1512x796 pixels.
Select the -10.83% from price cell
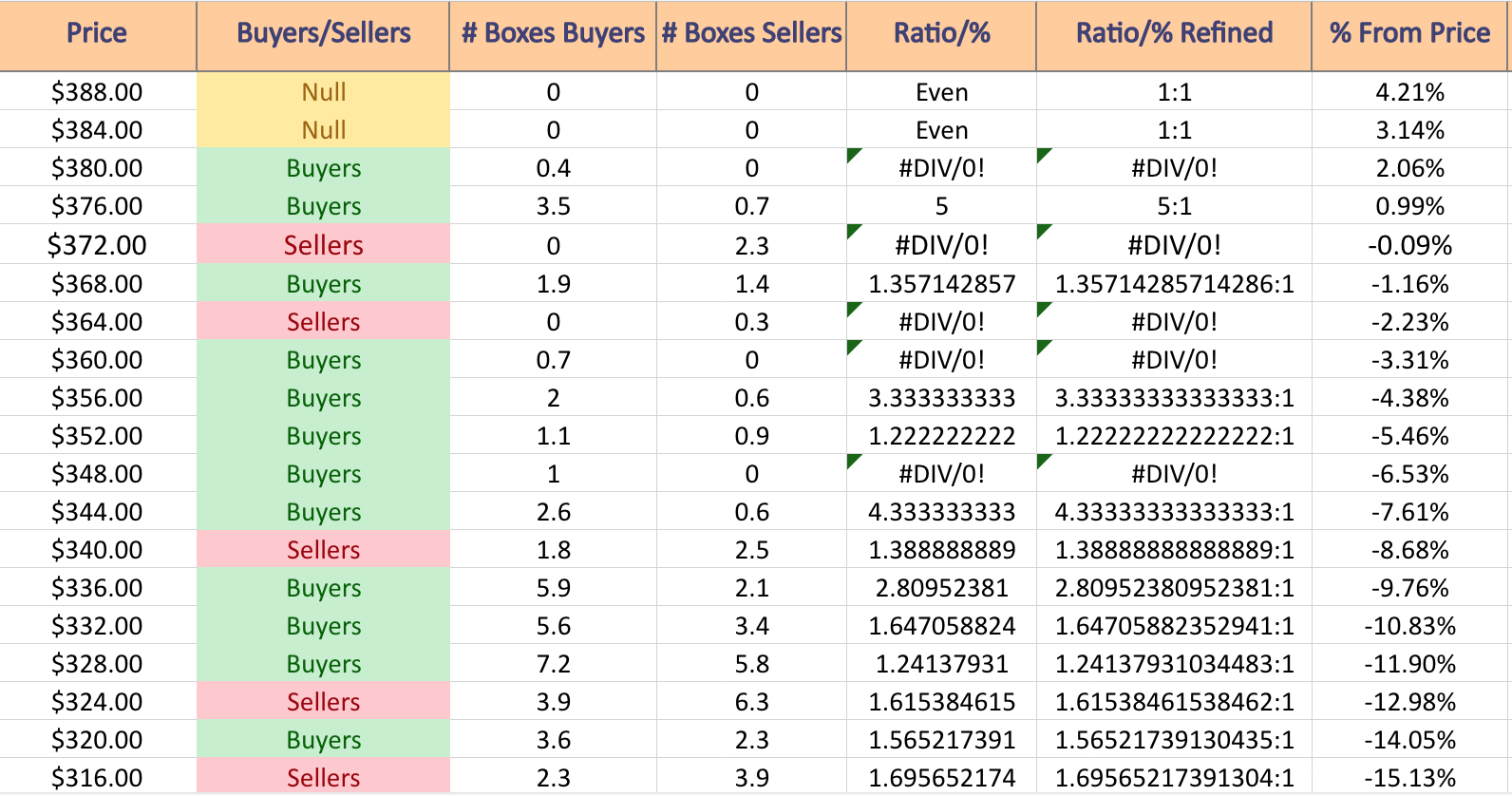tap(1409, 626)
